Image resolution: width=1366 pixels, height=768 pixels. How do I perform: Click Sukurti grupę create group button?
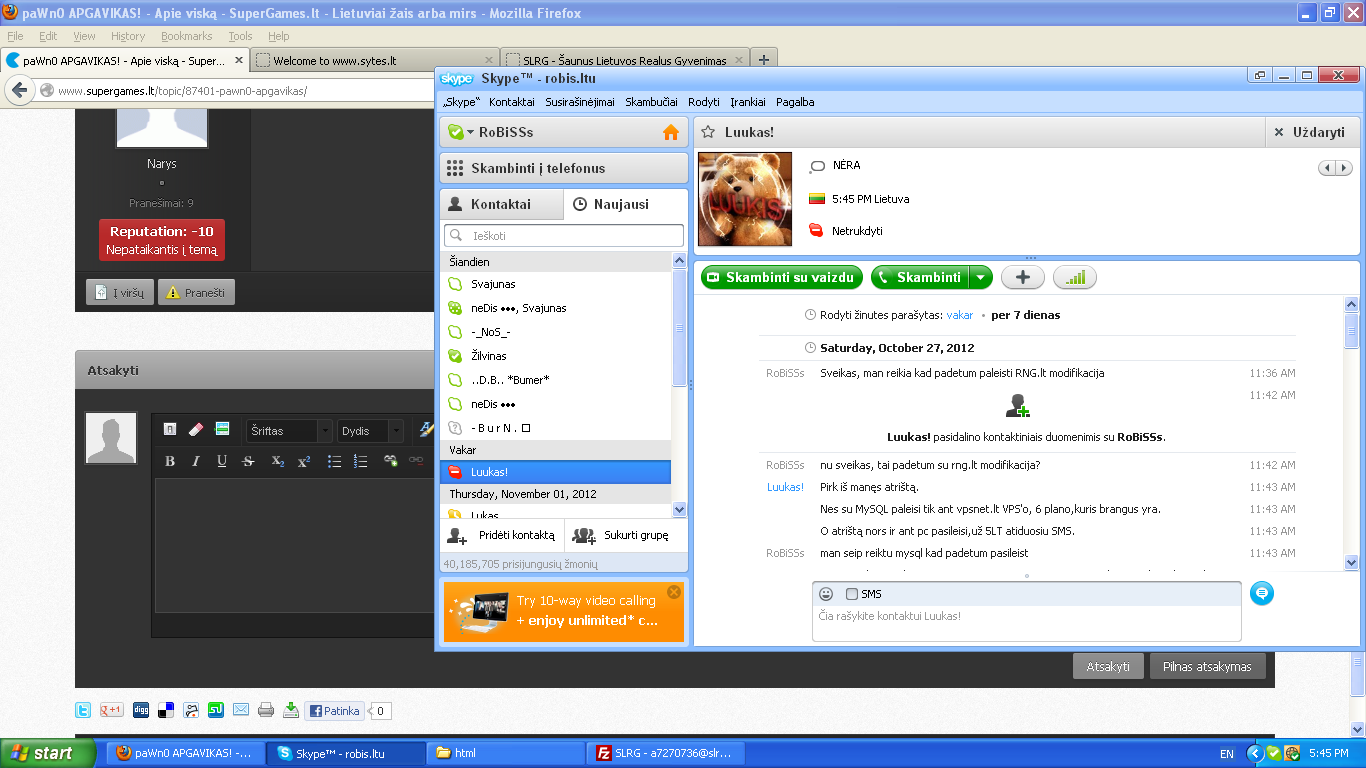coord(626,535)
